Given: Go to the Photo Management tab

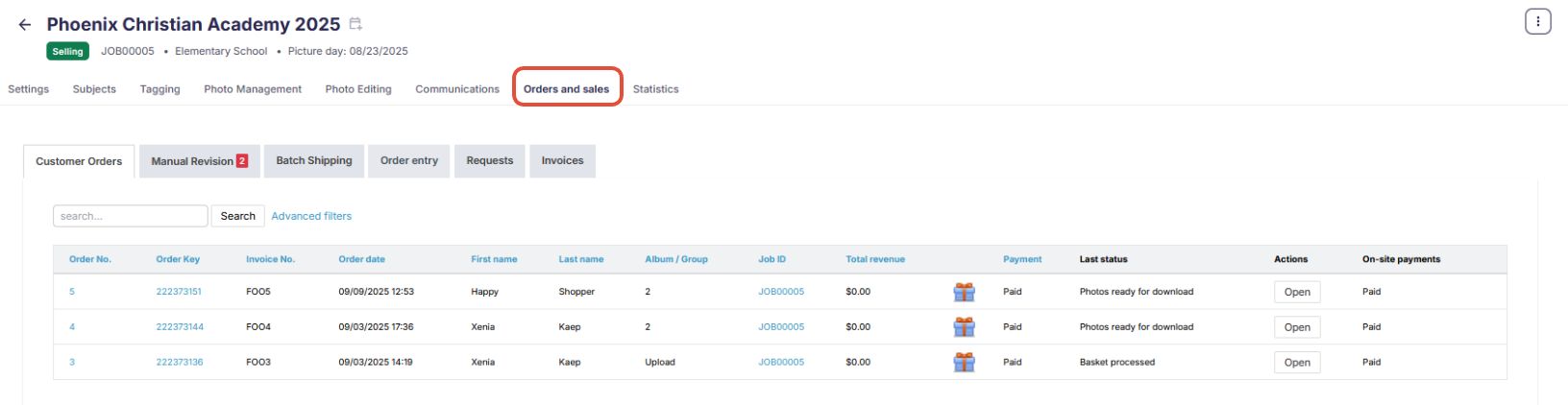Looking at the screenshot, I should tap(253, 89).
